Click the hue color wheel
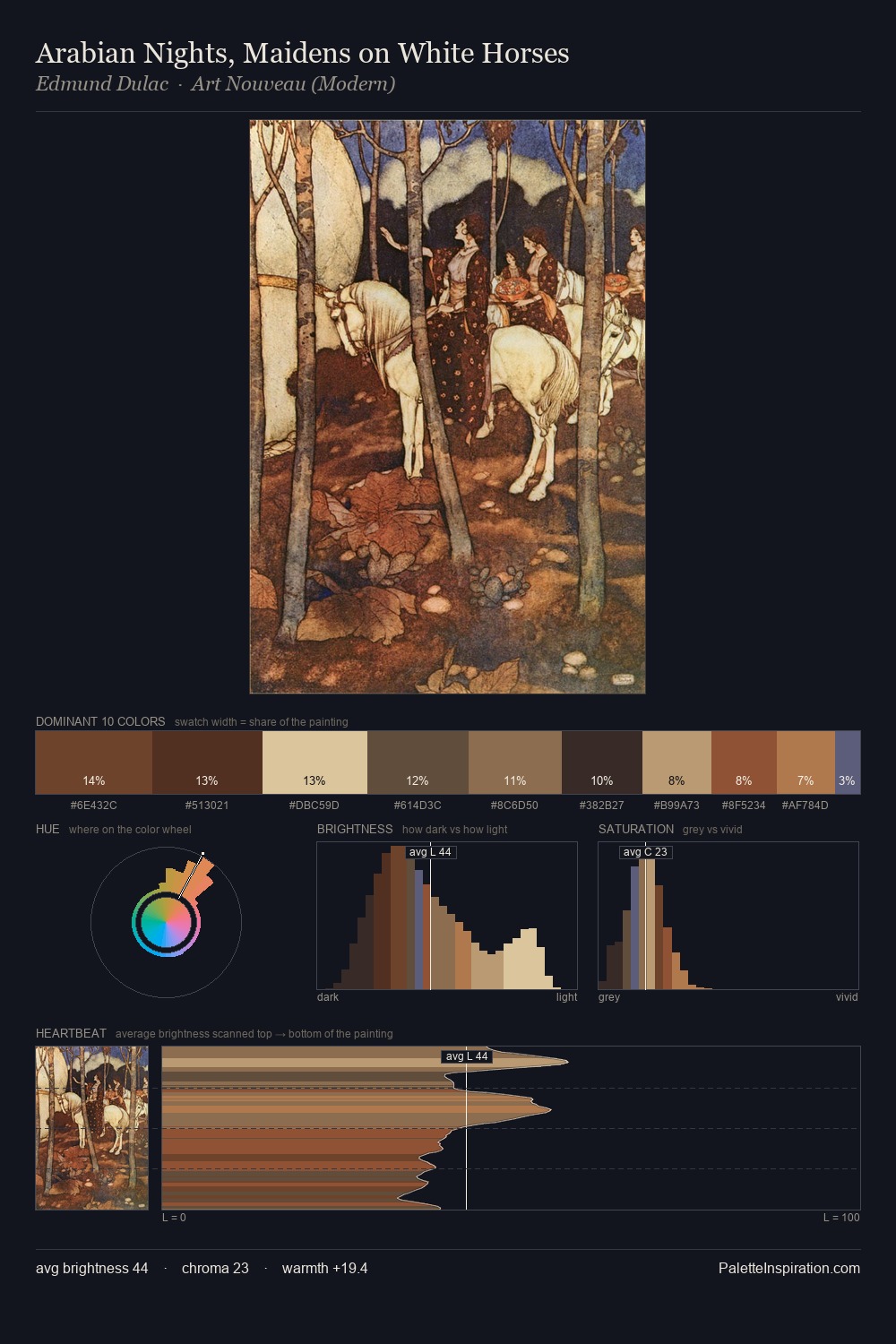 [x=166, y=922]
